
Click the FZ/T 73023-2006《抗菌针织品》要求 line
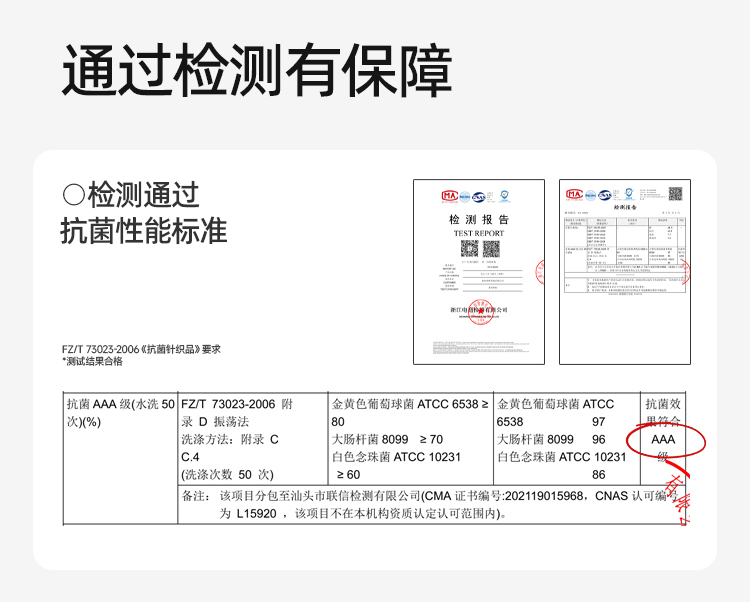[x=142, y=350]
